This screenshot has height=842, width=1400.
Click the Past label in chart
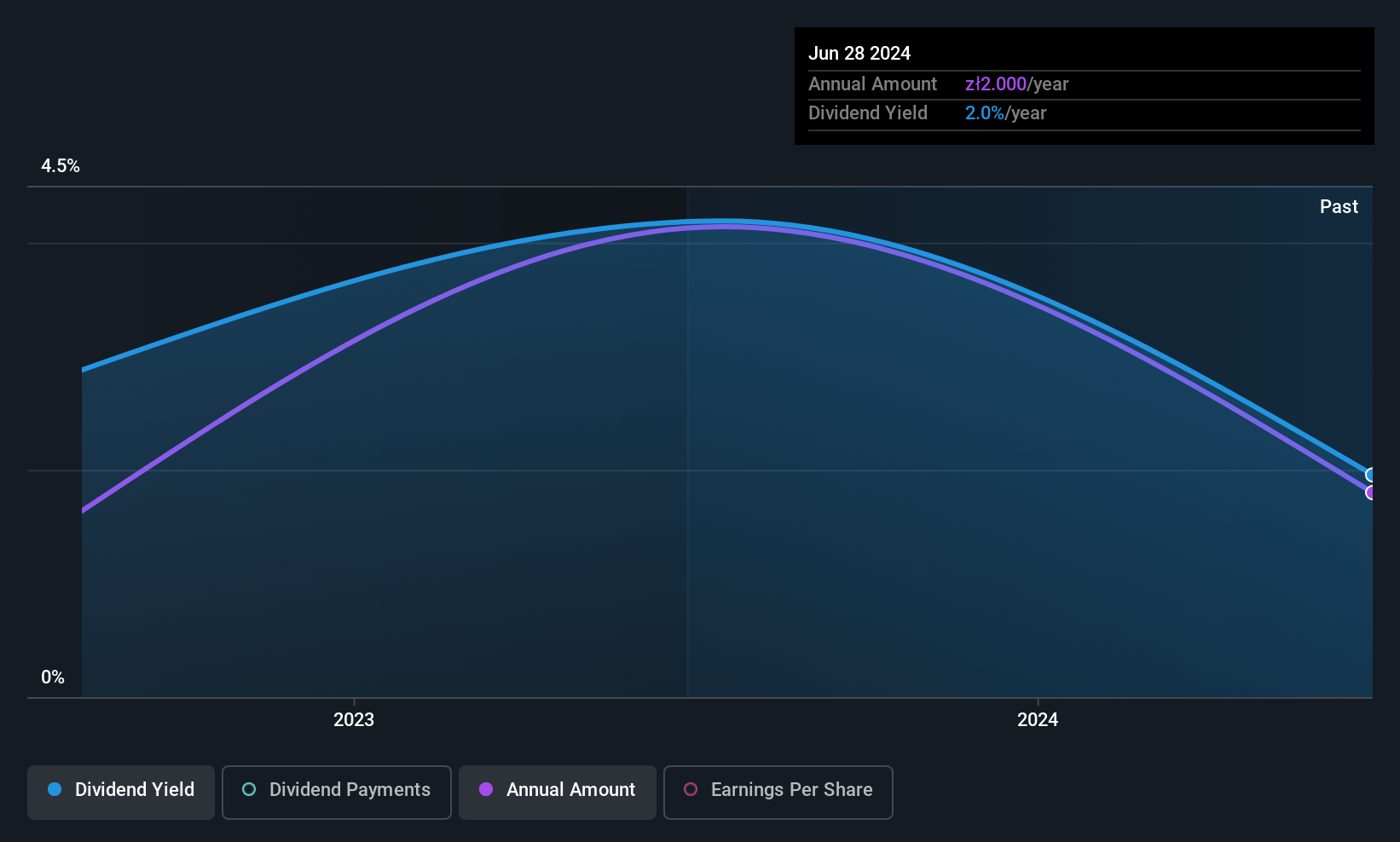pos(1339,207)
